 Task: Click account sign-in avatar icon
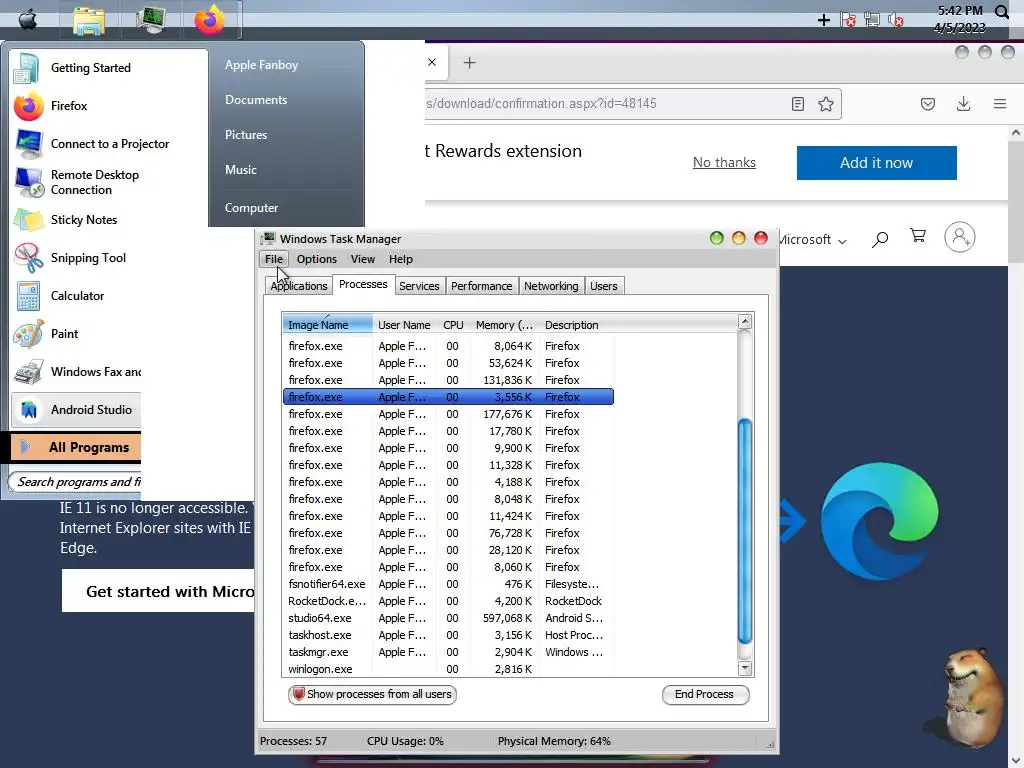point(959,237)
